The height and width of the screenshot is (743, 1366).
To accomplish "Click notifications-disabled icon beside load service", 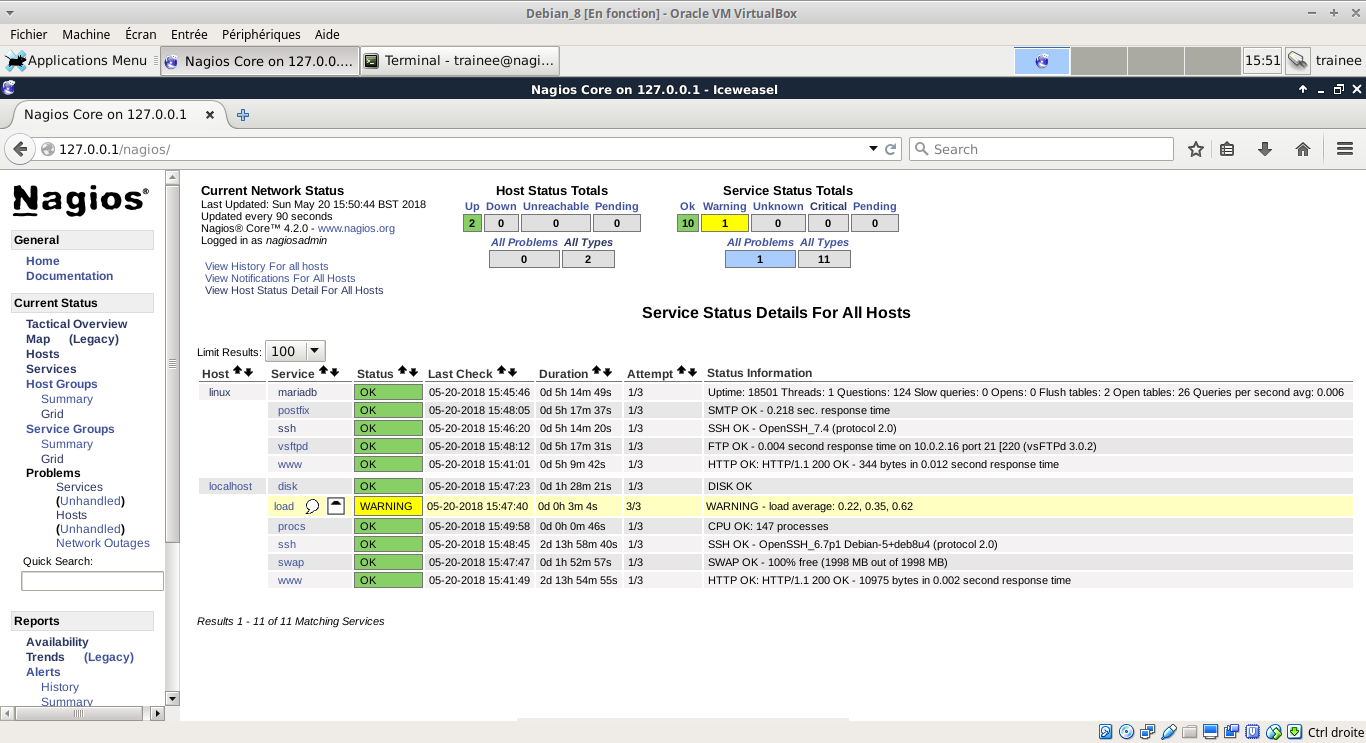I will [x=336, y=506].
